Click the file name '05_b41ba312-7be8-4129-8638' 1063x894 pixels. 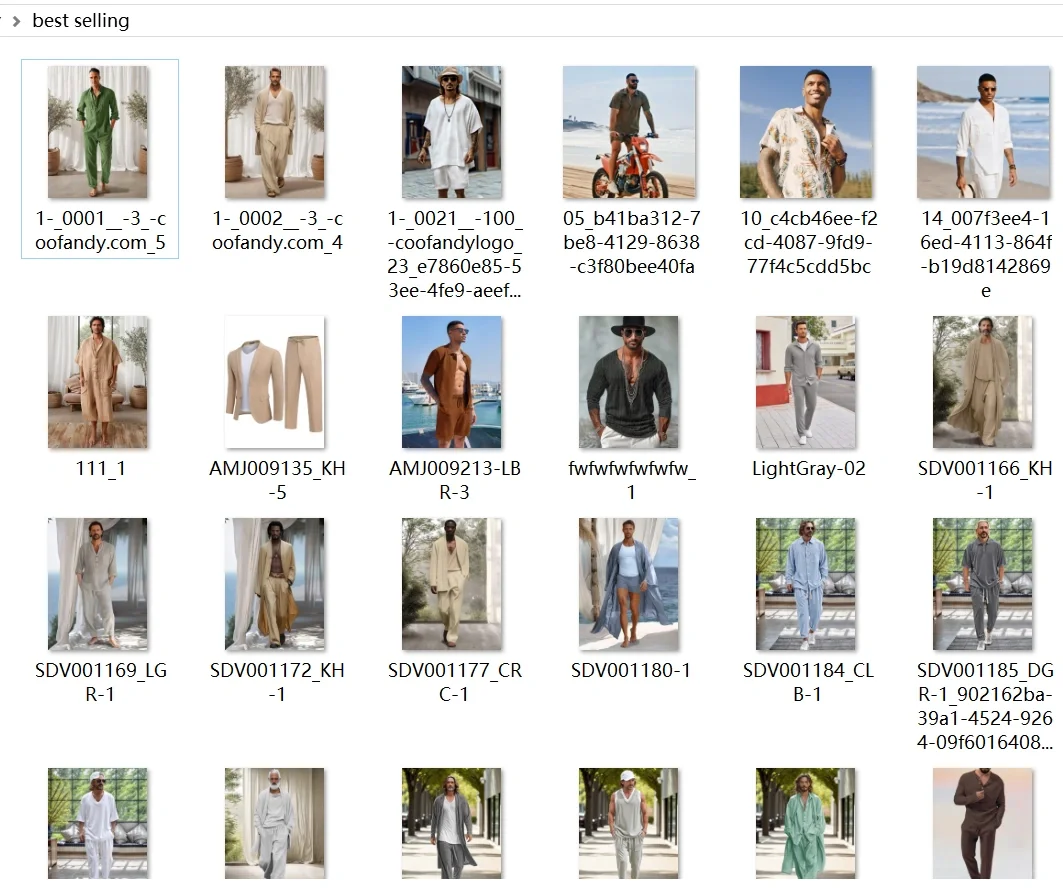click(631, 243)
